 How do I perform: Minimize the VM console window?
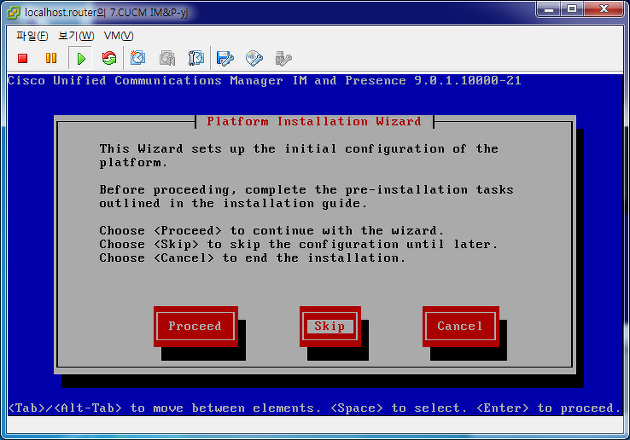coord(549,9)
